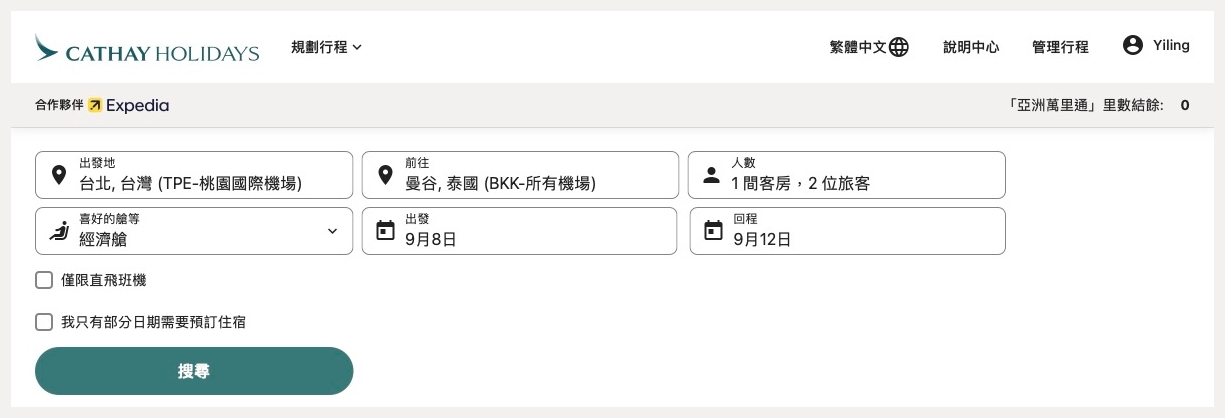Enable the 僅限直飛班機 checkbox

[44, 280]
